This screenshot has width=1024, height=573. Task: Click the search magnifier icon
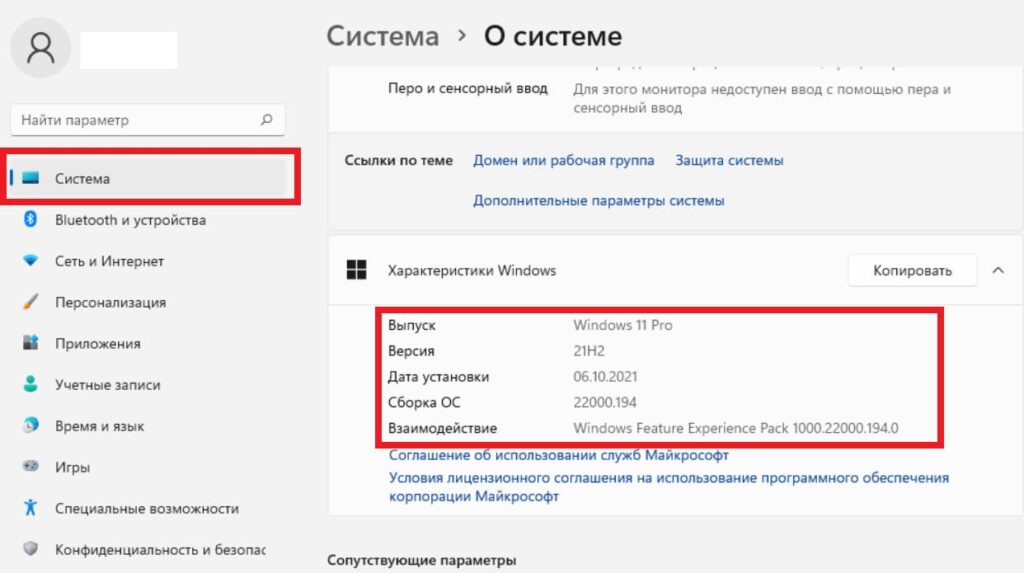point(266,120)
